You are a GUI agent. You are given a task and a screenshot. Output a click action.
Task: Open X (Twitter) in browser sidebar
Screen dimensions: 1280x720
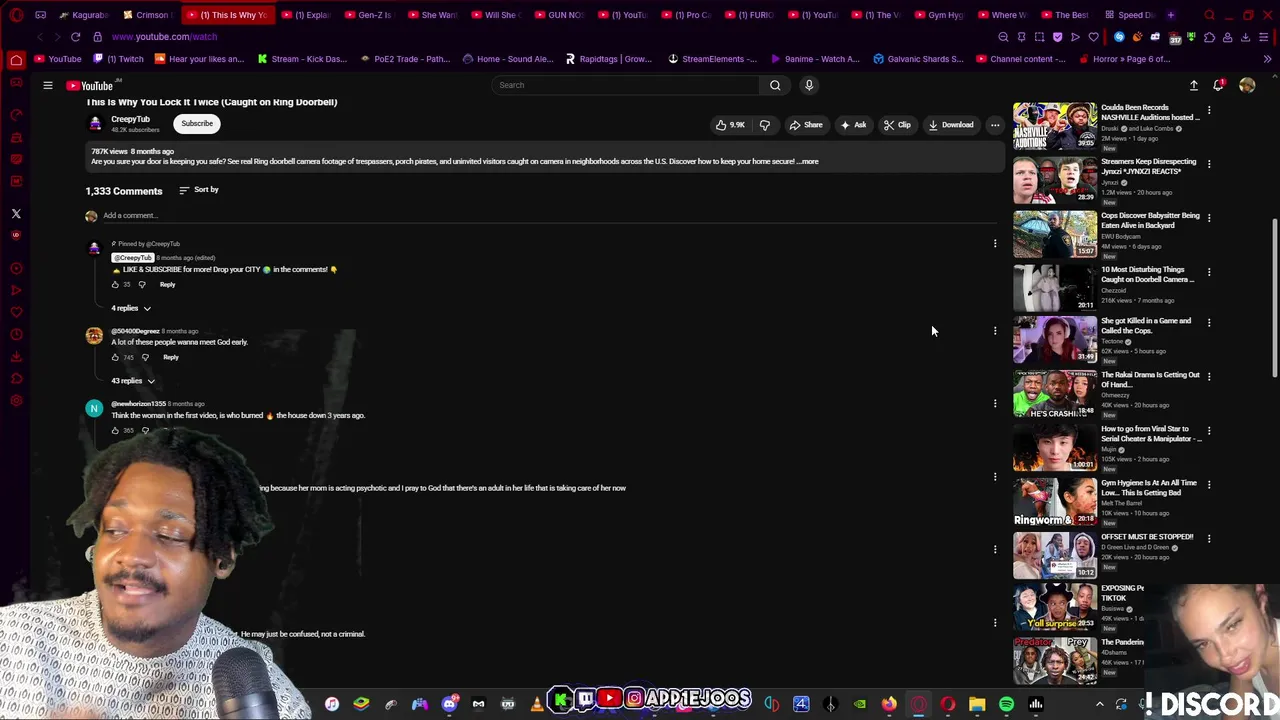tap(16, 214)
